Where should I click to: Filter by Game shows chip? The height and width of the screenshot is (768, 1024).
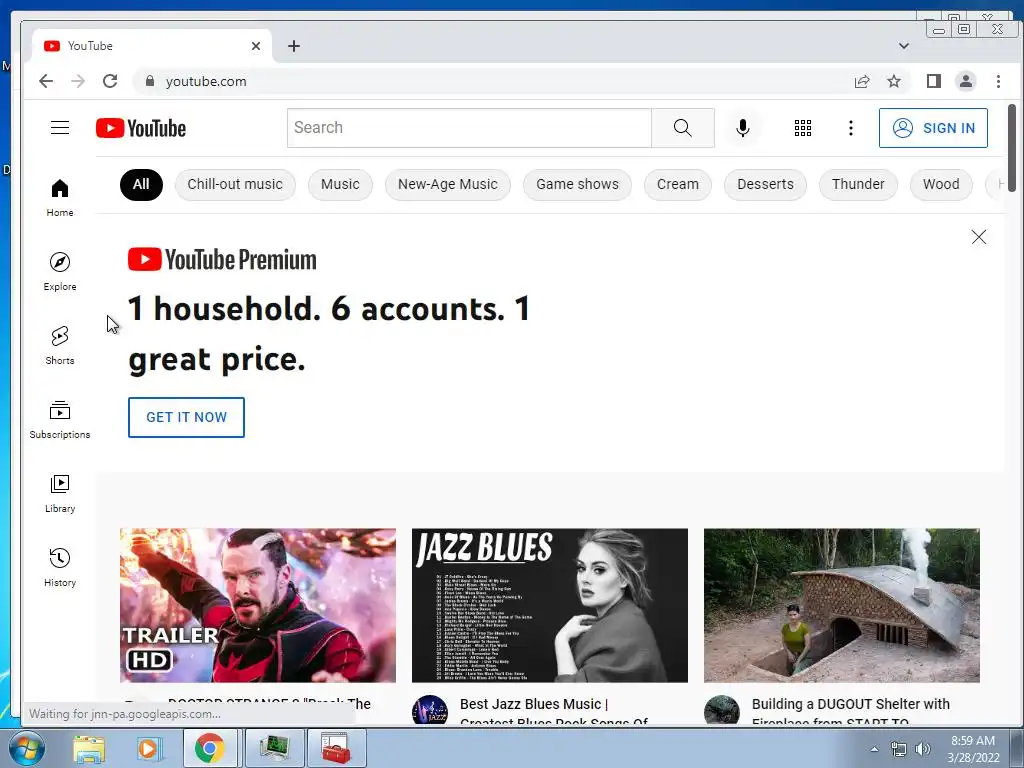pyautogui.click(x=577, y=184)
